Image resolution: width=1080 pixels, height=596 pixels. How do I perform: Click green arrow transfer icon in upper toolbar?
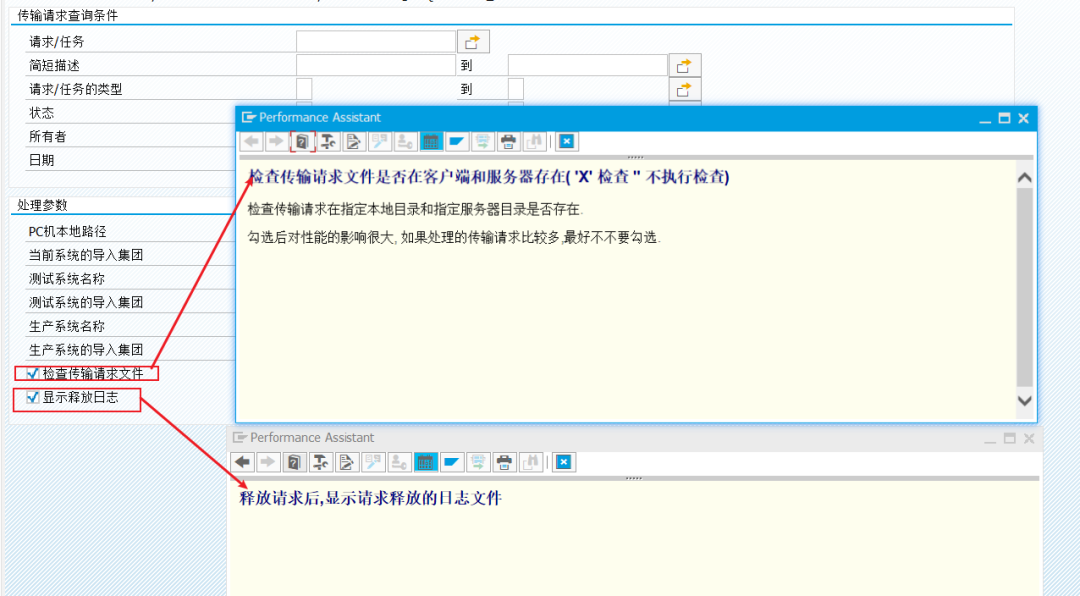[482, 141]
